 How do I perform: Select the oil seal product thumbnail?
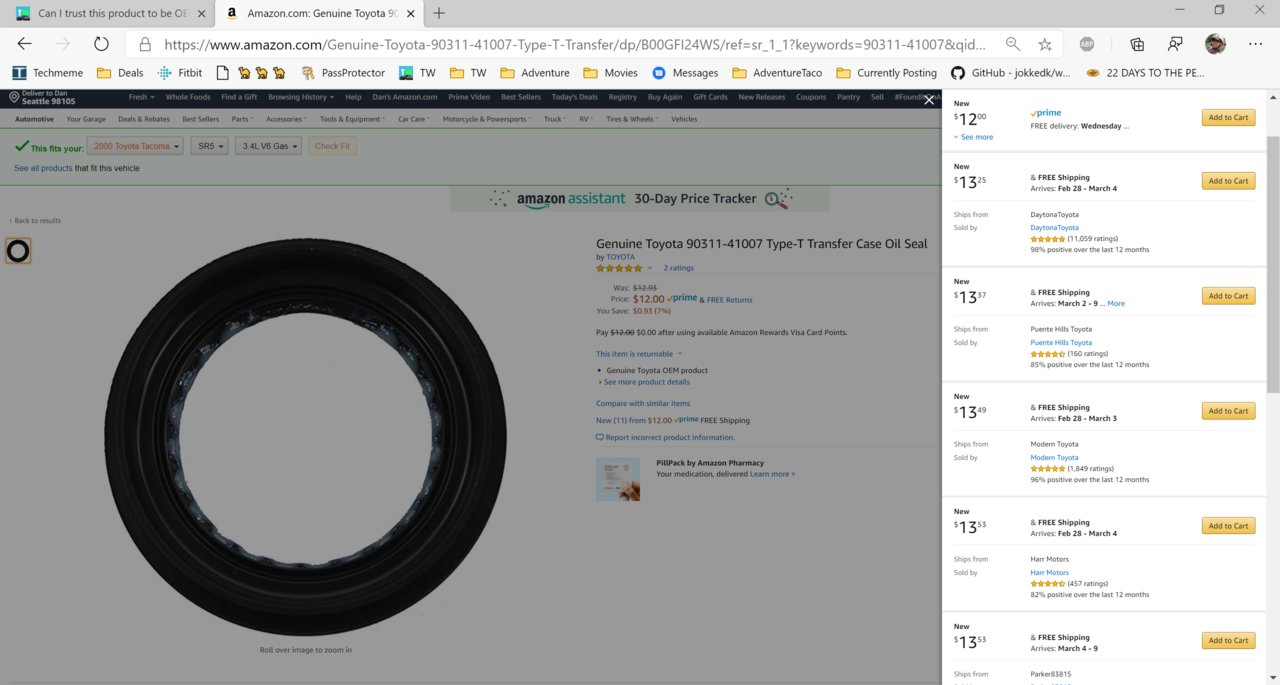pyautogui.click(x=18, y=251)
